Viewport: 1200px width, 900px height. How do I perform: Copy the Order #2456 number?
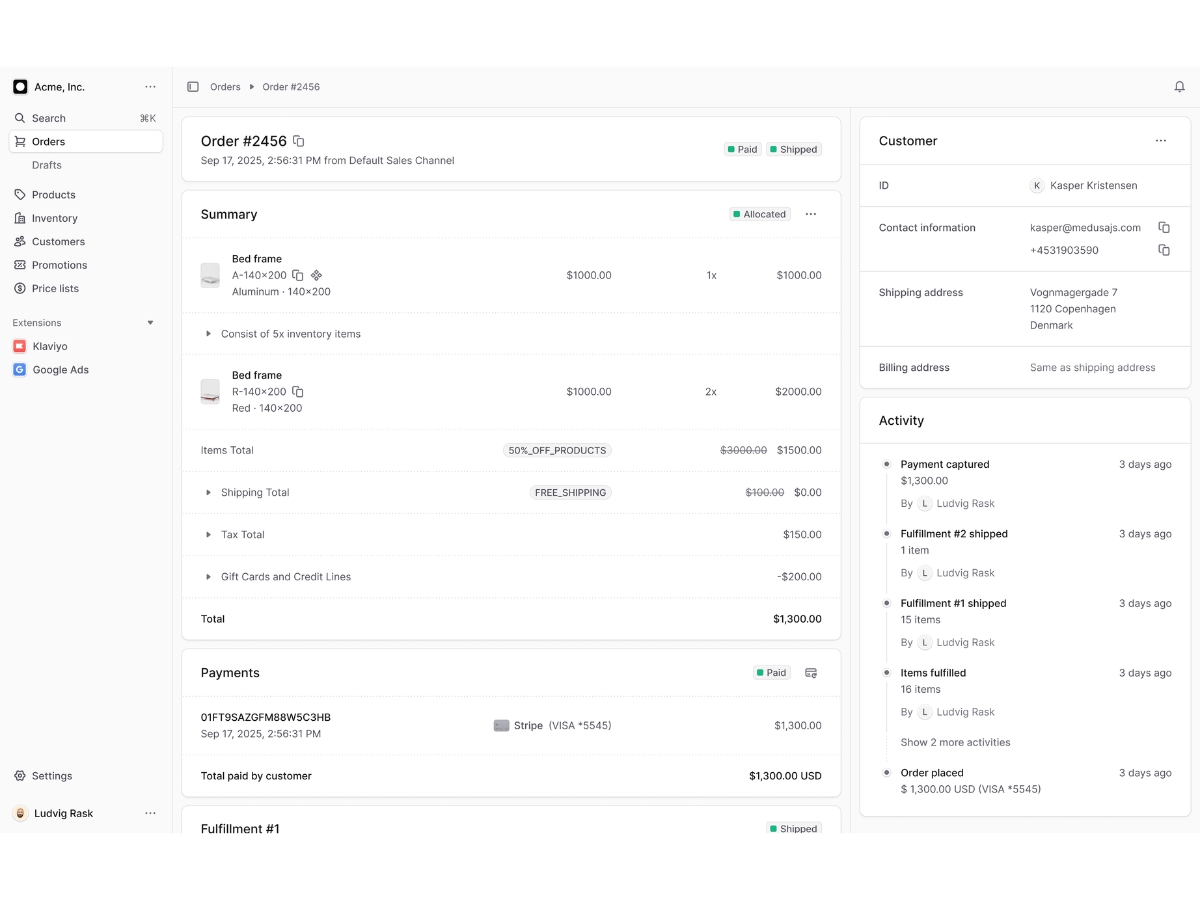[x=298, y=142]
